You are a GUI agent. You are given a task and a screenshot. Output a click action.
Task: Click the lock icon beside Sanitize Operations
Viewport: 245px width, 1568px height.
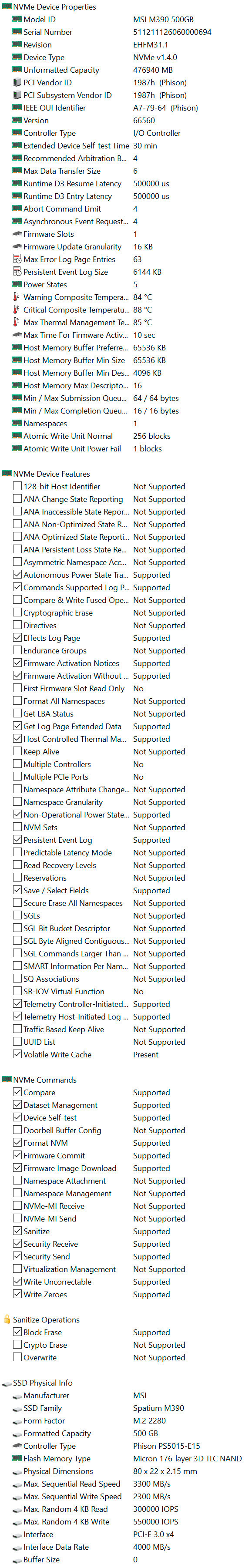coord(7,1319)
